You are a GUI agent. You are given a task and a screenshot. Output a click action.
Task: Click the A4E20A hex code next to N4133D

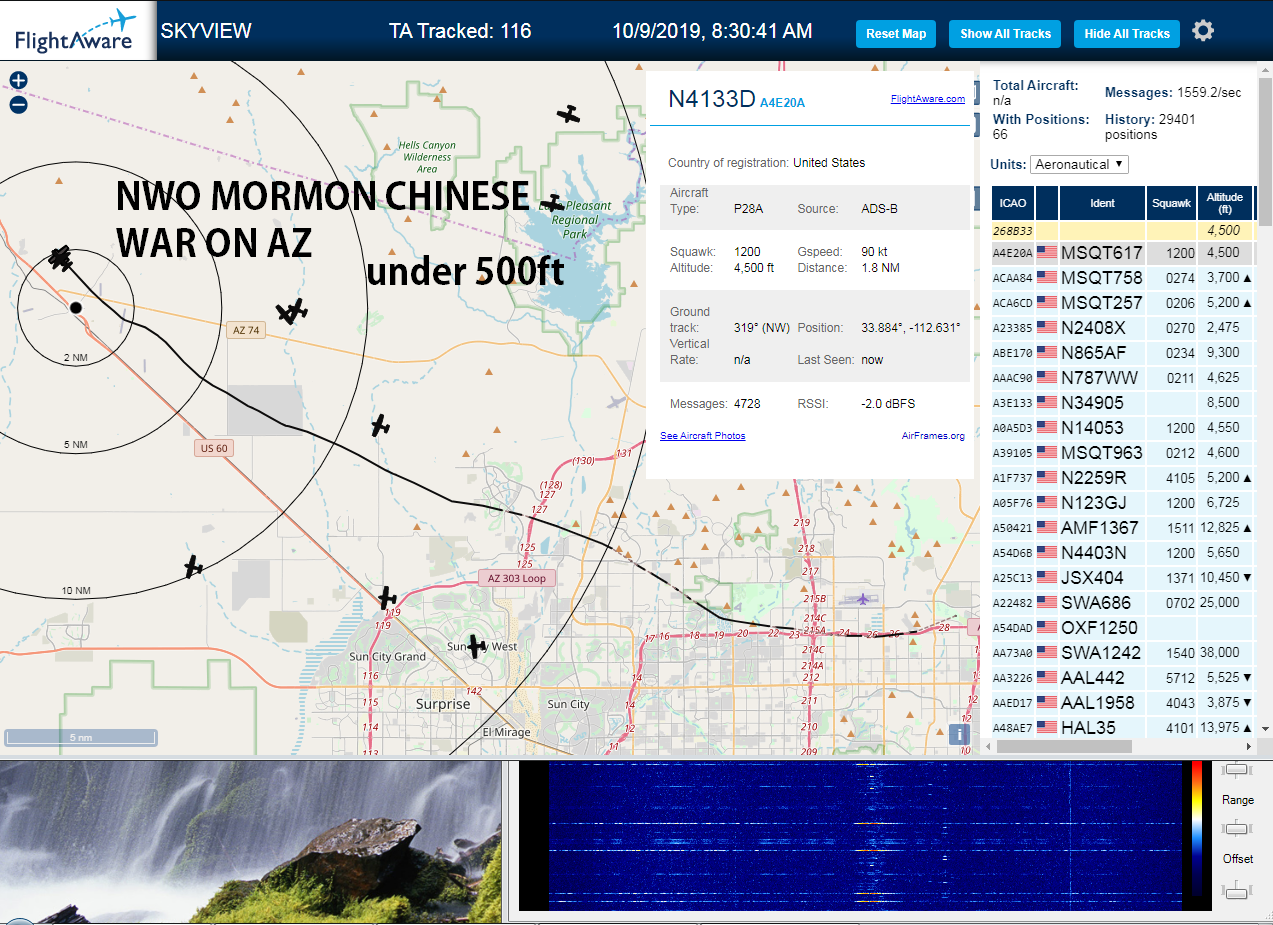[x=782, y=102]
